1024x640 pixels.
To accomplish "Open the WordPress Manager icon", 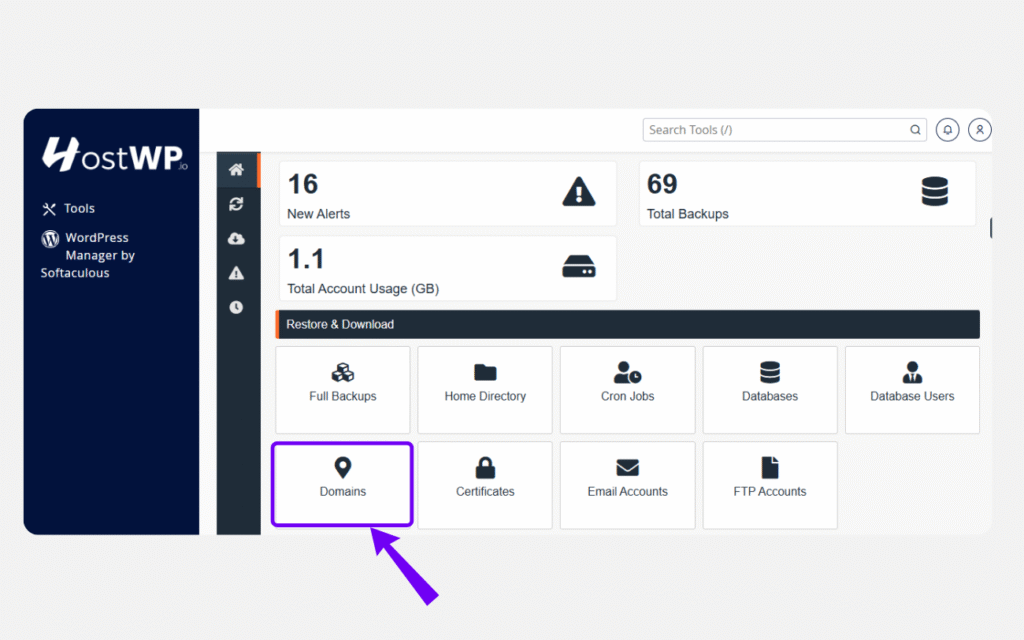I will click(50, 238).
